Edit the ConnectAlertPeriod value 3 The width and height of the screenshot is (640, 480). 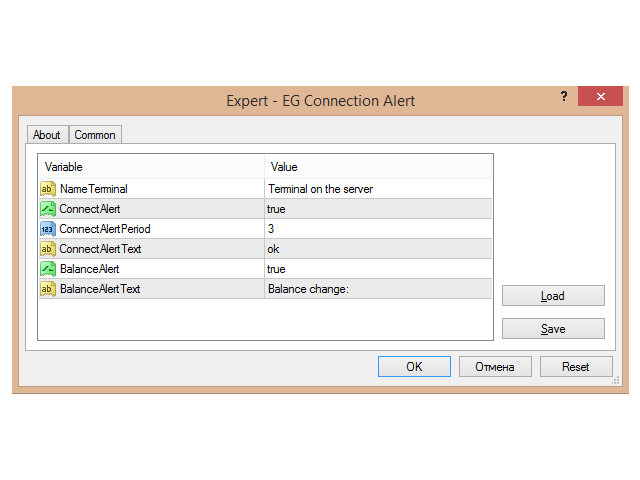pos(378,229)
